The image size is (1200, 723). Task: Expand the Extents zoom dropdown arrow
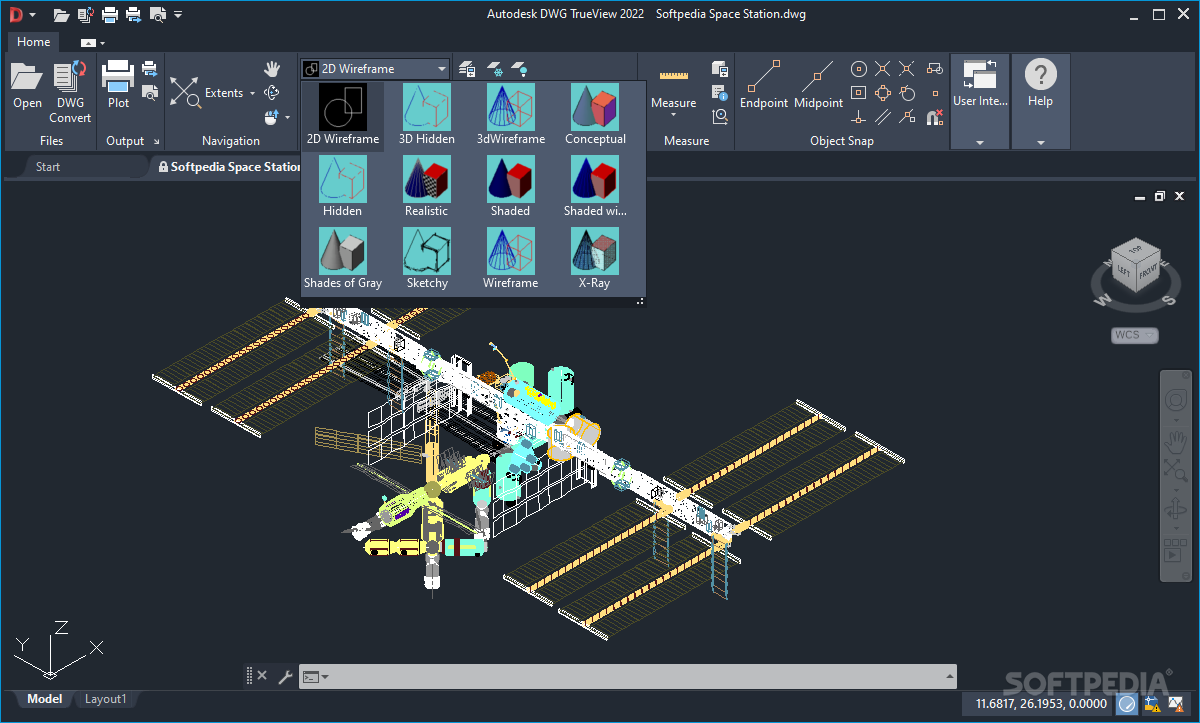[252, 93]
